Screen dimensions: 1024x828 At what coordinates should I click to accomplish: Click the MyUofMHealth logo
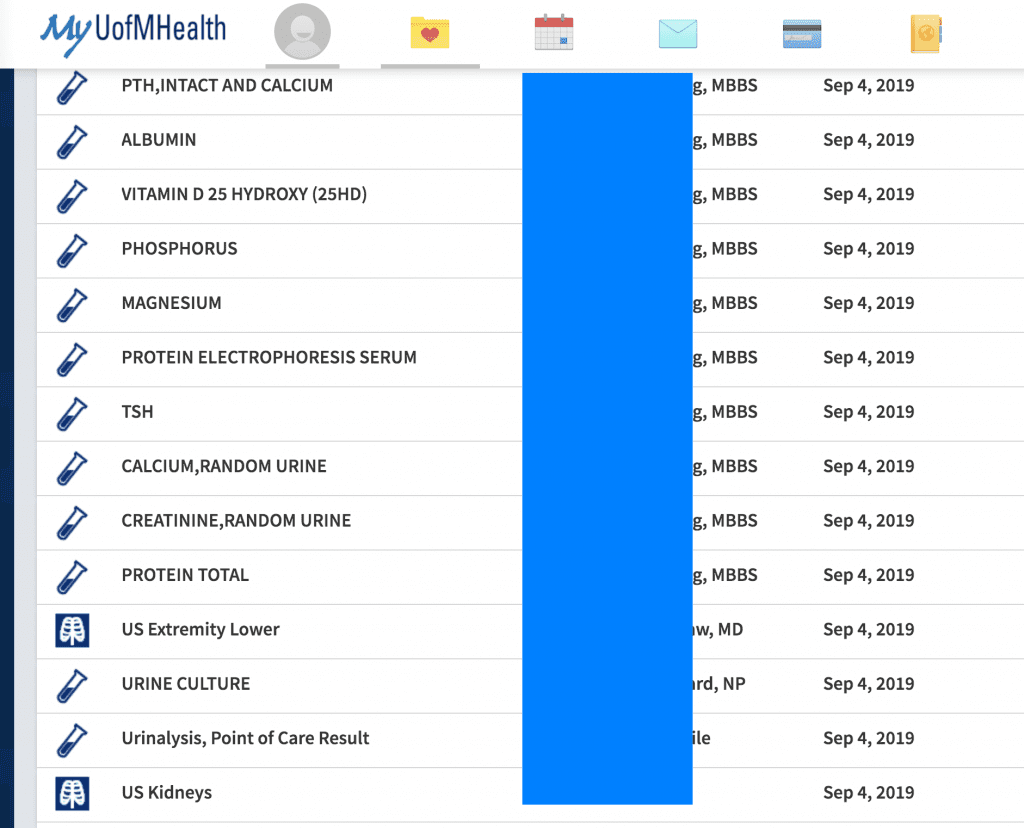click(133, 33)
